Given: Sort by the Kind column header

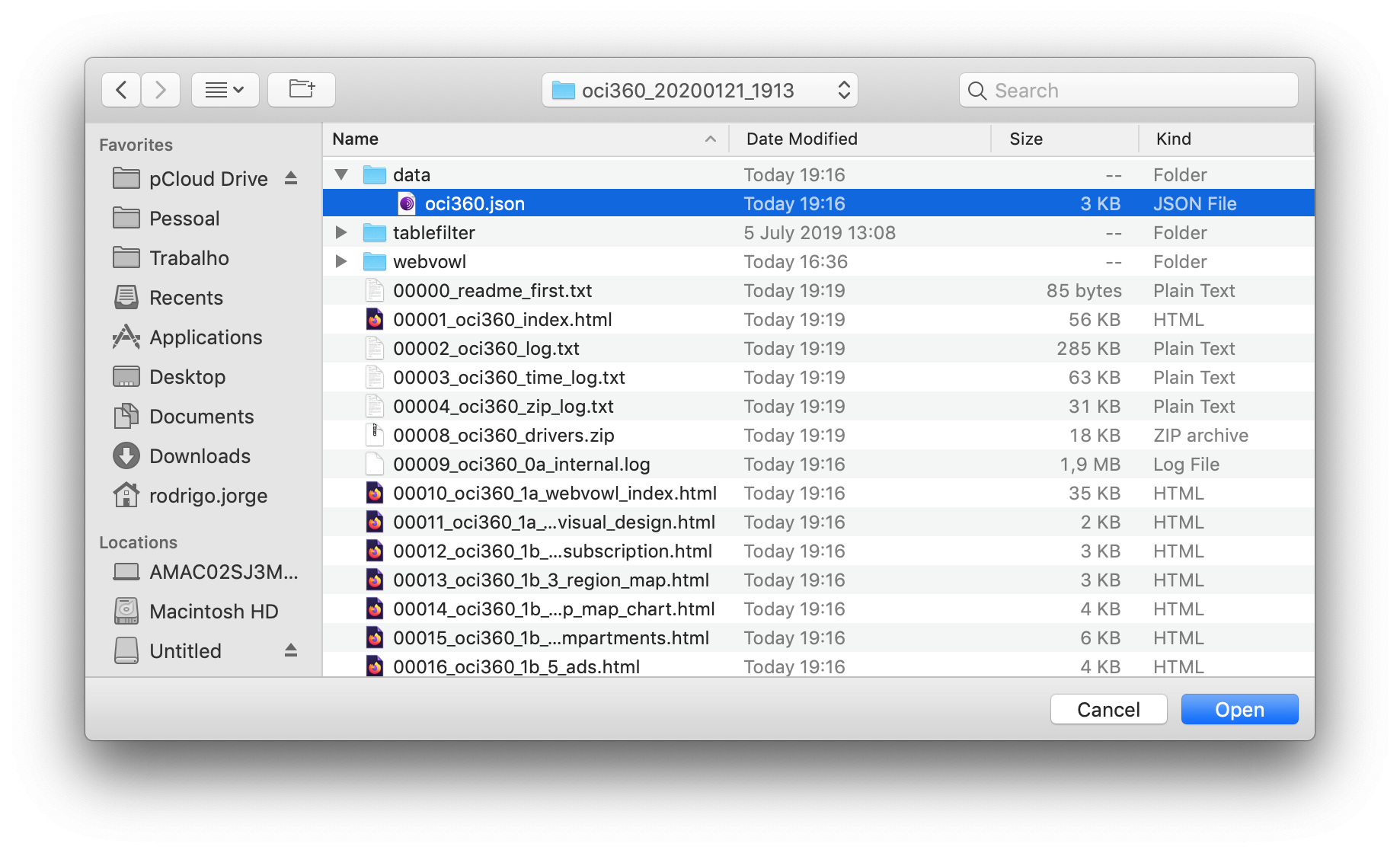Looking at the screenshot, I should coord(1226,139).
